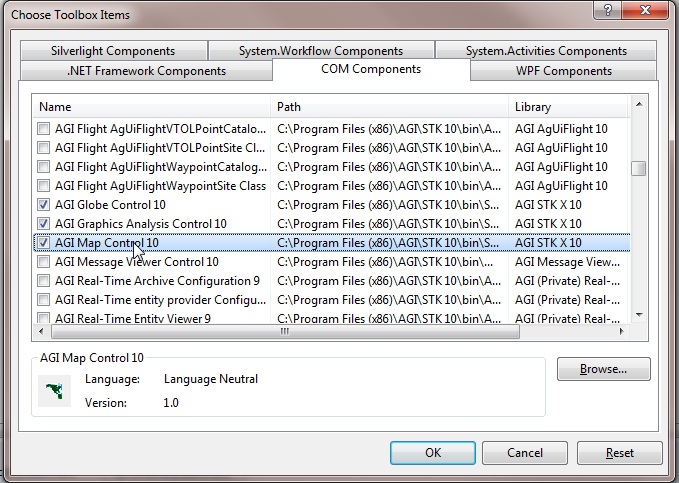679x483 pixels.
Task: Sort list by Path column header
Action: 390,106
